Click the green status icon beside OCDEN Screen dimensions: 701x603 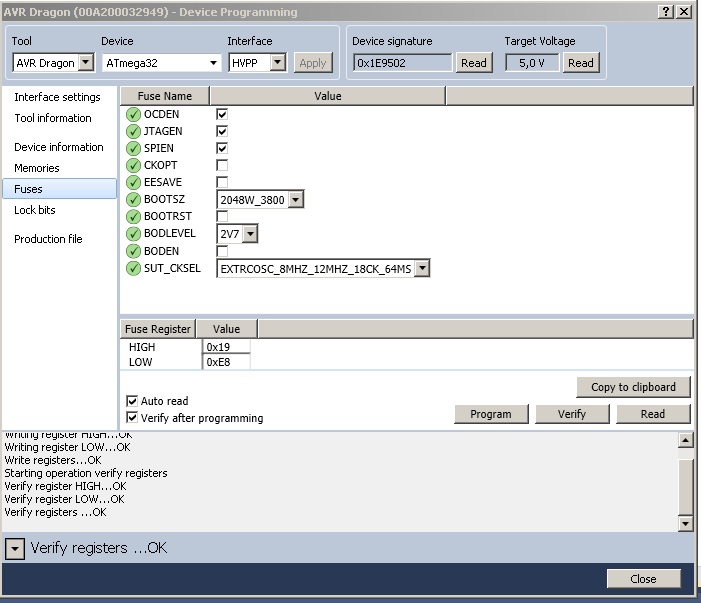coord(133,114)
